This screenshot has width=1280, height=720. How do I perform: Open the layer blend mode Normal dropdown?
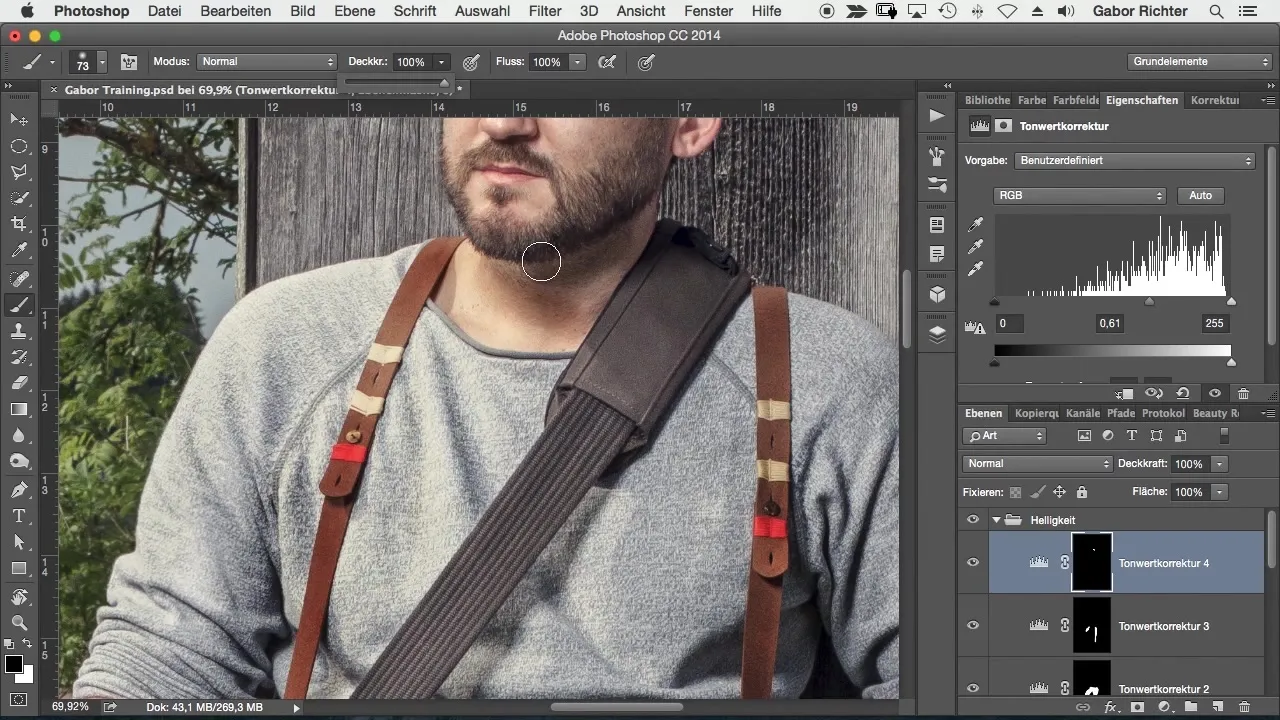[x=1037, y=464]
